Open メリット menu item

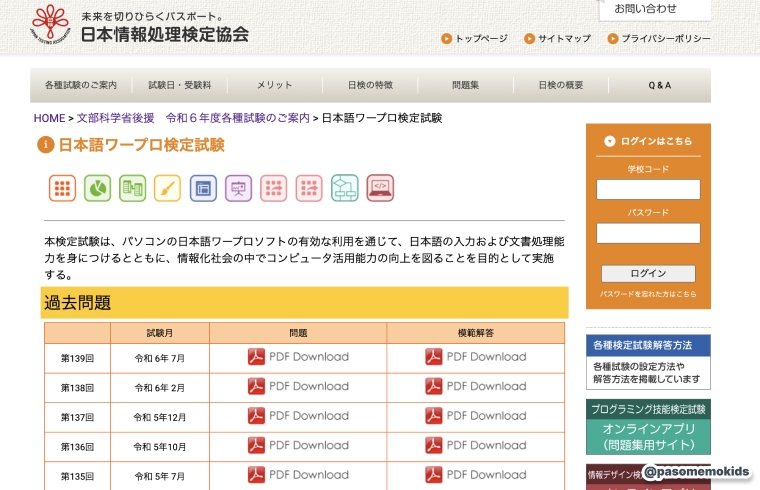coord(275,85)
